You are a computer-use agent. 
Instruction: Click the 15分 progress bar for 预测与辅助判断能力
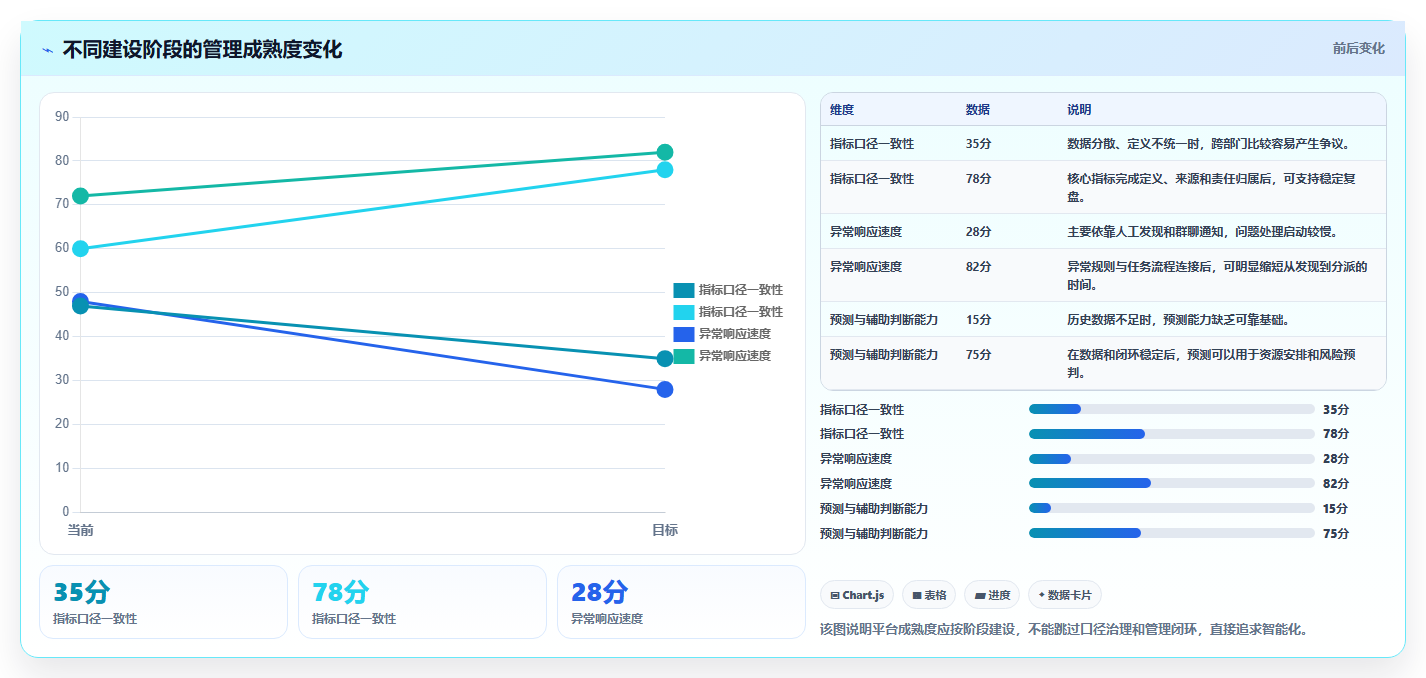tap(1171, 508)
